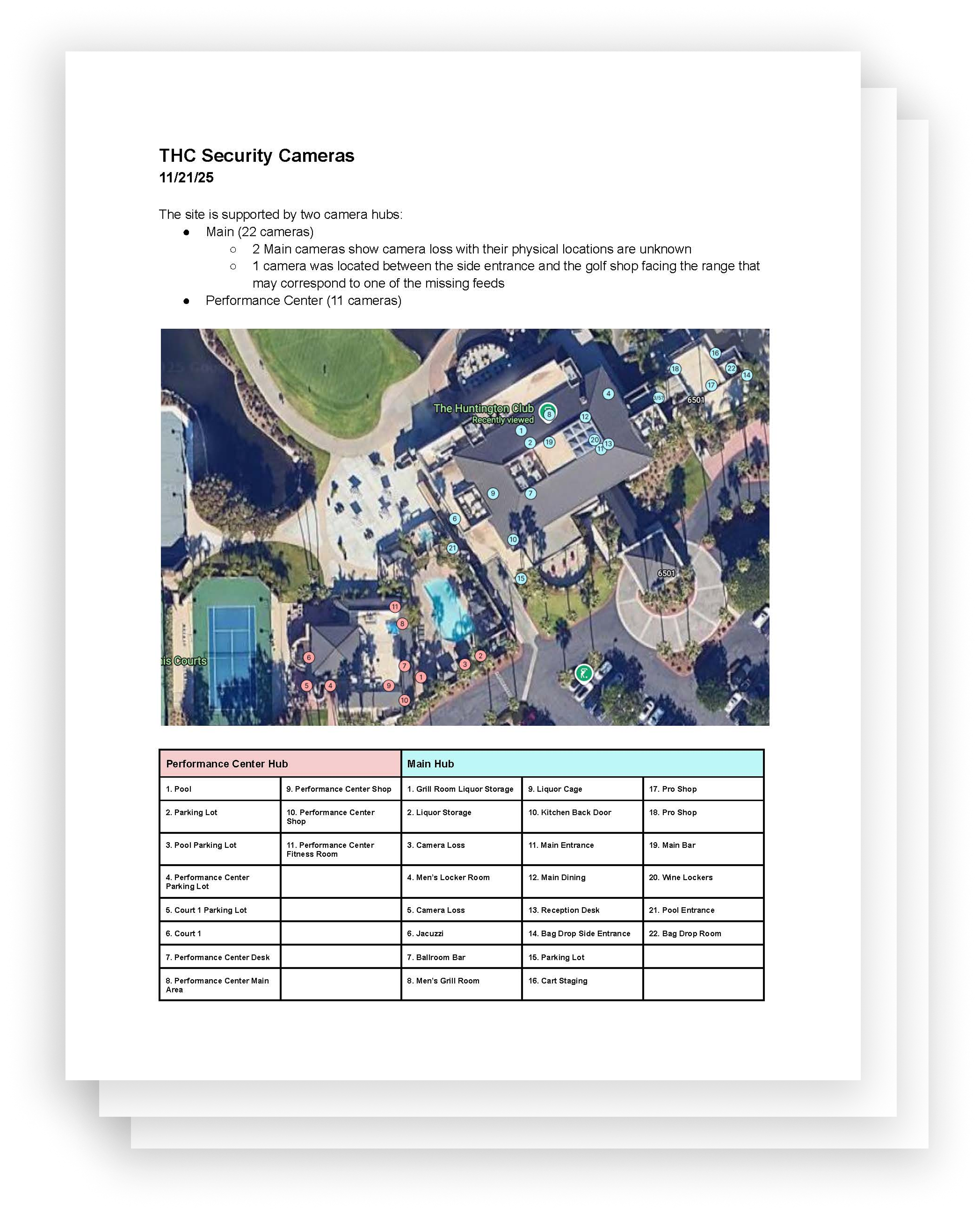Screen dimensions: 980x1214
Task: Click red marker 6 beside tennis court
Action: pos(308,657)
